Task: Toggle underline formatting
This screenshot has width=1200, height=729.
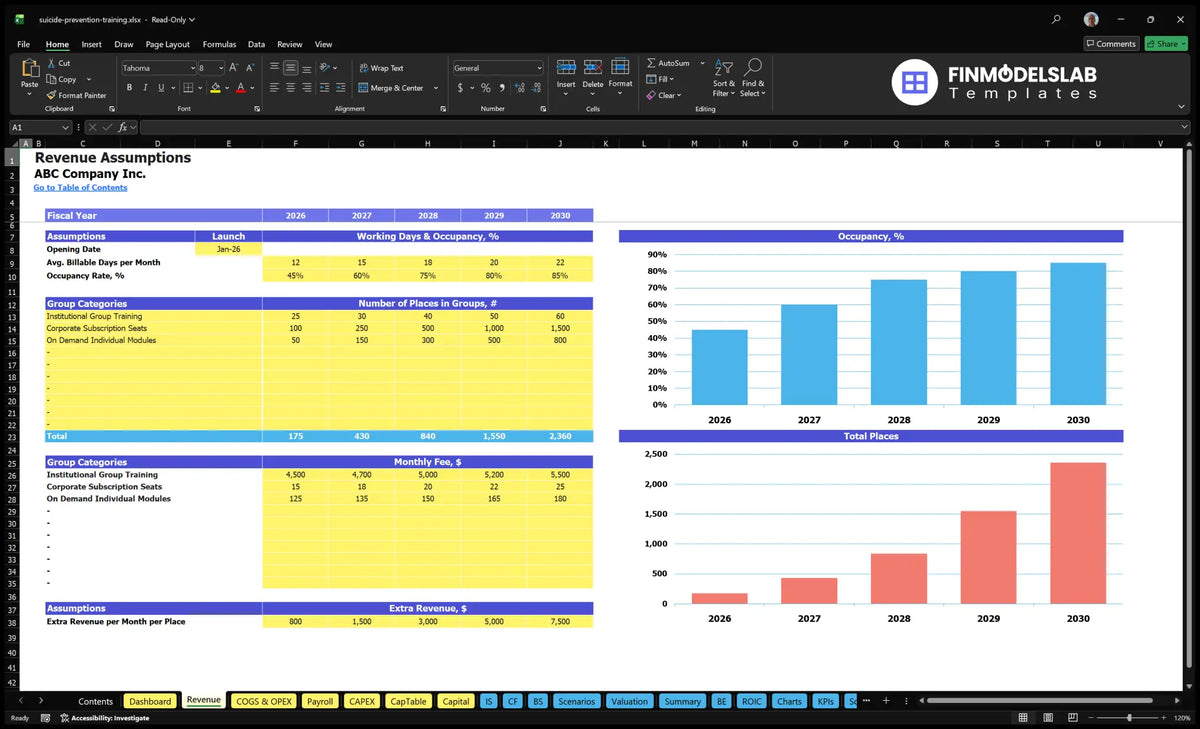Action: pyautogui.click(x=161, y=88)
